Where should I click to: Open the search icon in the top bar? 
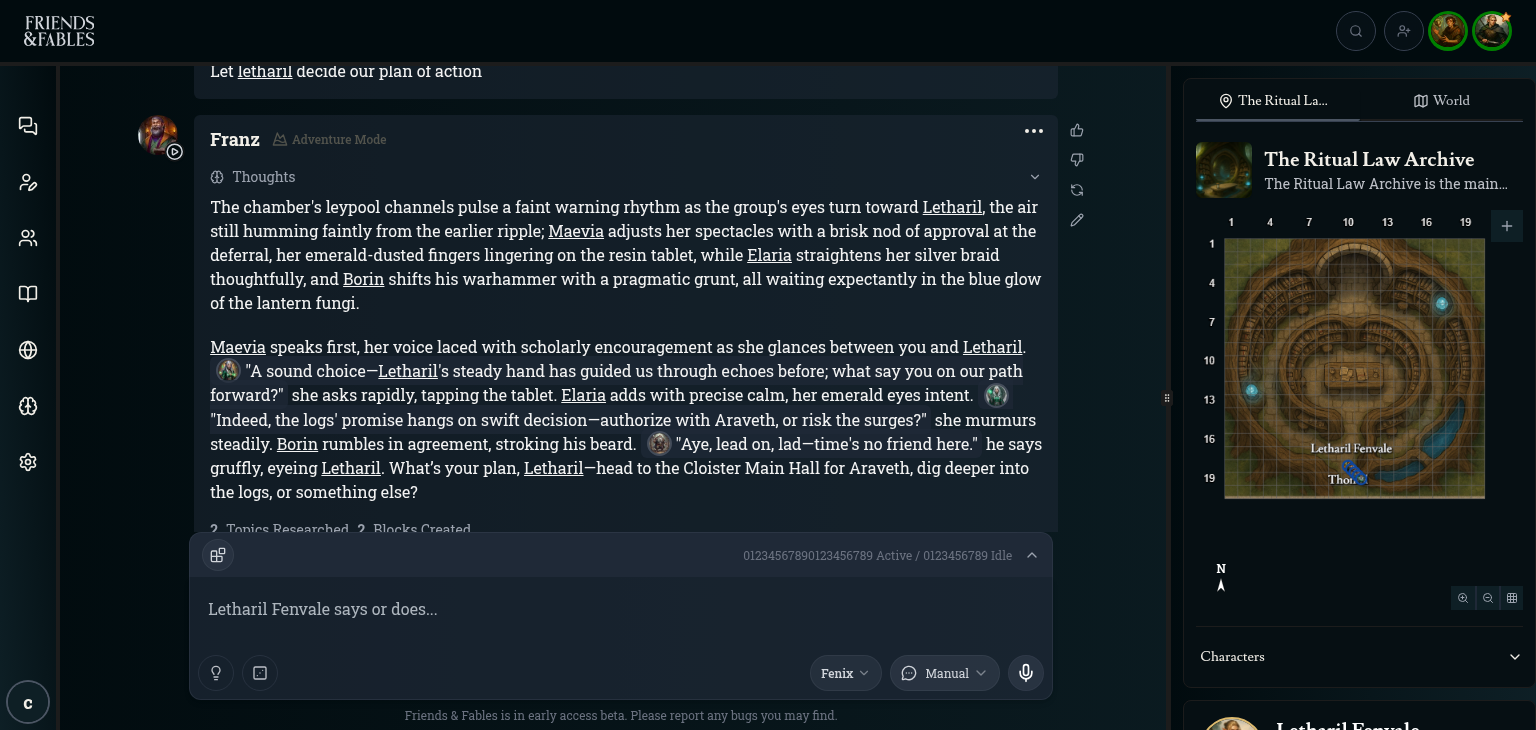(x=1356, y=31)
